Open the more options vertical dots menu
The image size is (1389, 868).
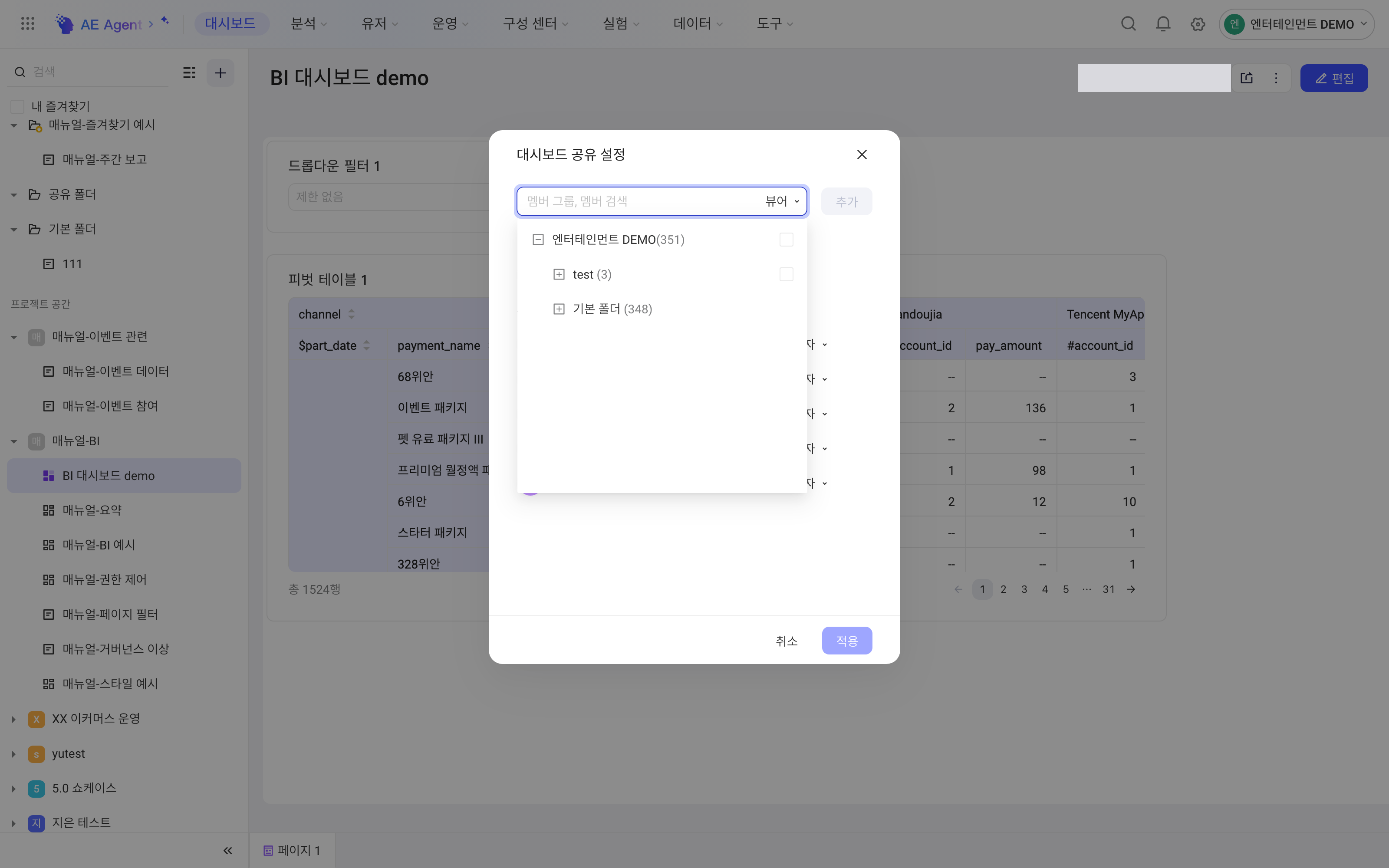[1276, 78]
